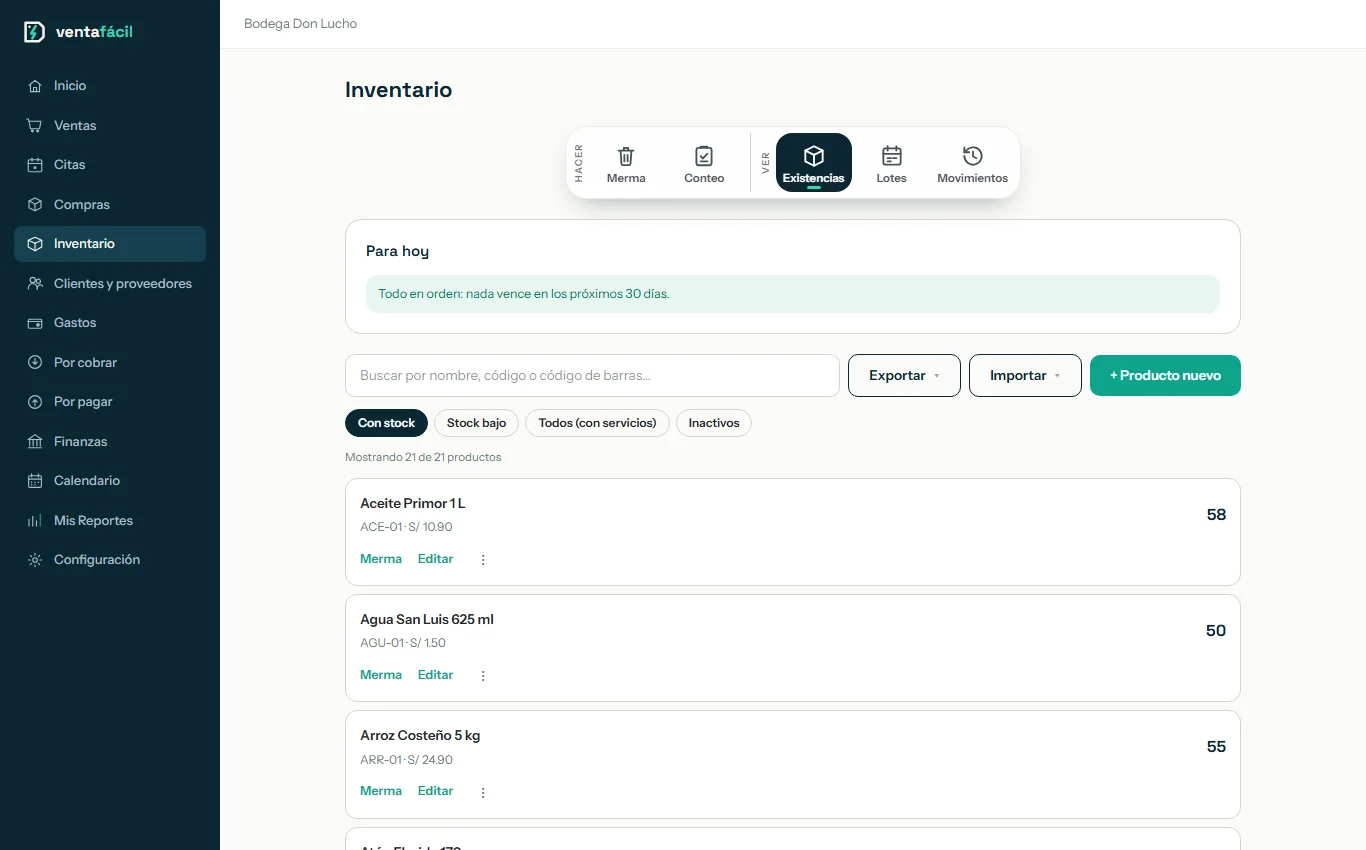Focus the product search field
Viewport: 1366px width, 850px height.
pyautogui.click(x=592, y=376)
